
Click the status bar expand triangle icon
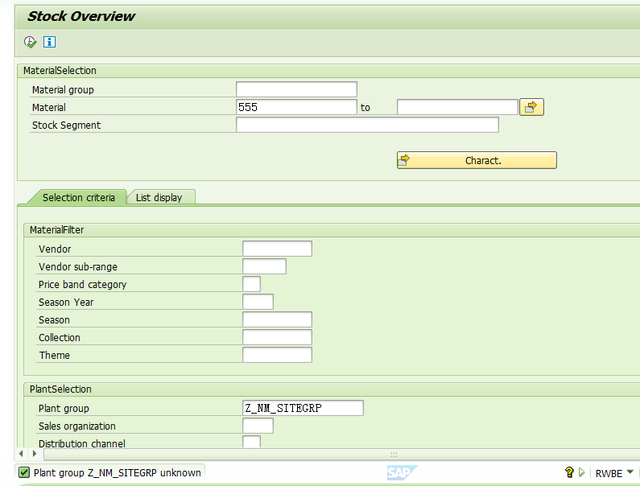click(x=582, y=473)
